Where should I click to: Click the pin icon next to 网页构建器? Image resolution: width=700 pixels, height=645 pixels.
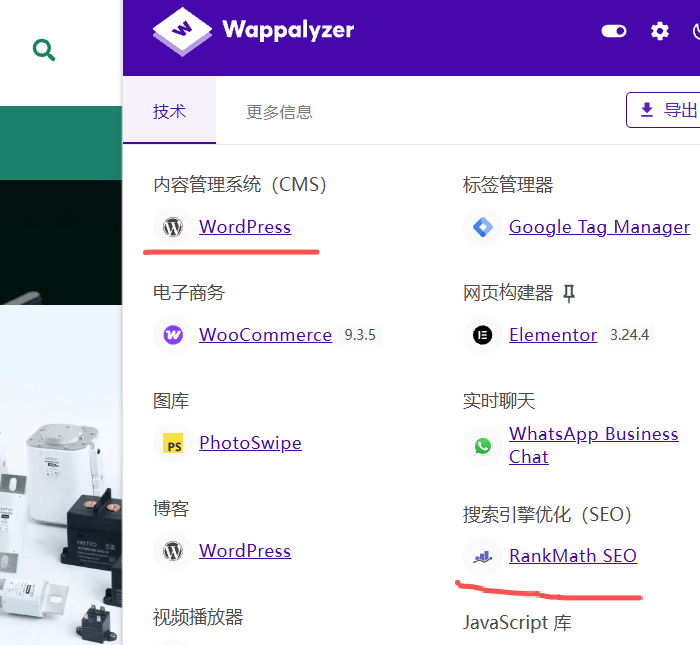pyautogui.click(x=568, y=294)
